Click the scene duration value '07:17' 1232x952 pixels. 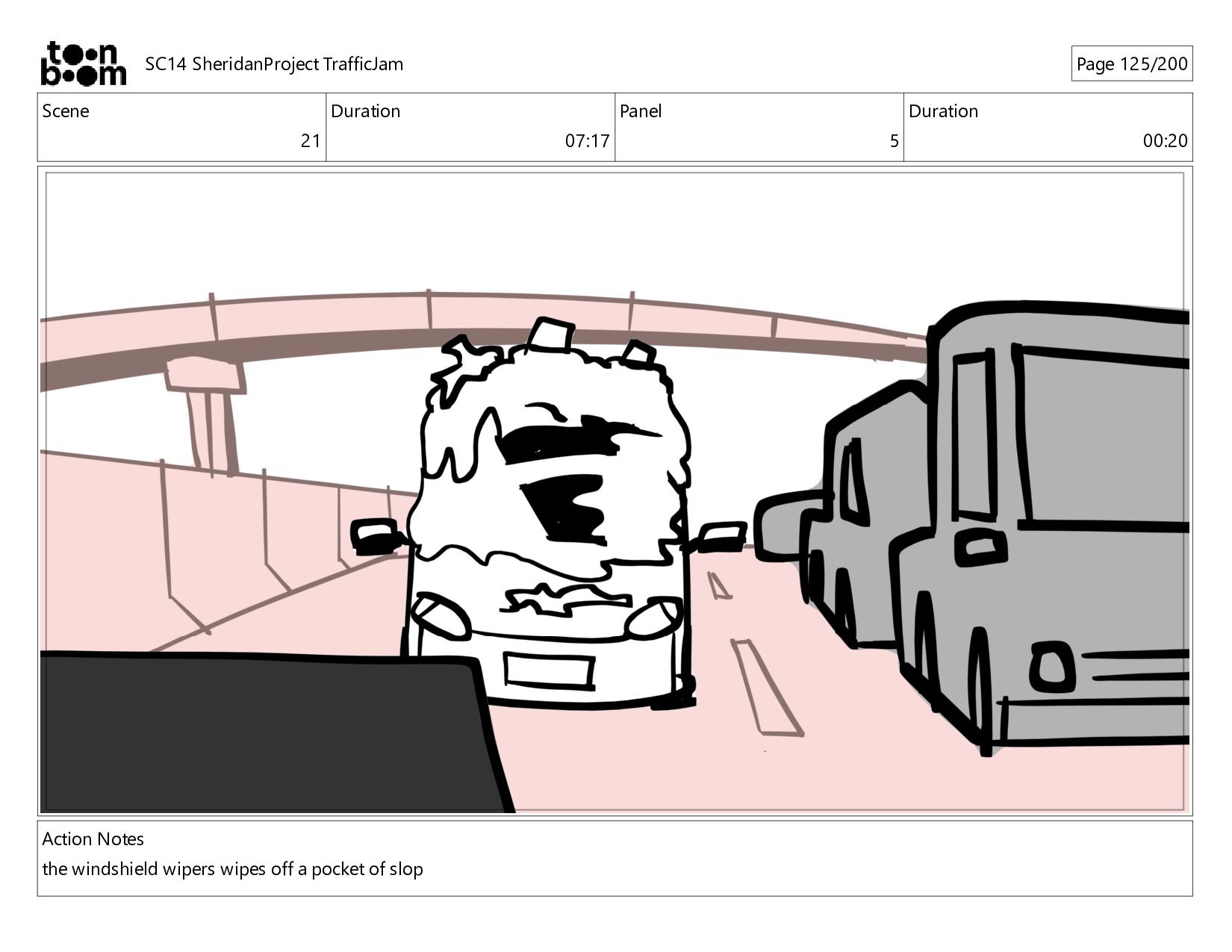tap(587, 141)
